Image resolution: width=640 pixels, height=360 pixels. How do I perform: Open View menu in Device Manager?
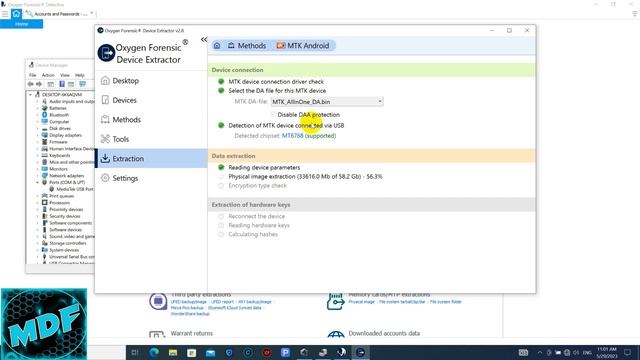65,75
